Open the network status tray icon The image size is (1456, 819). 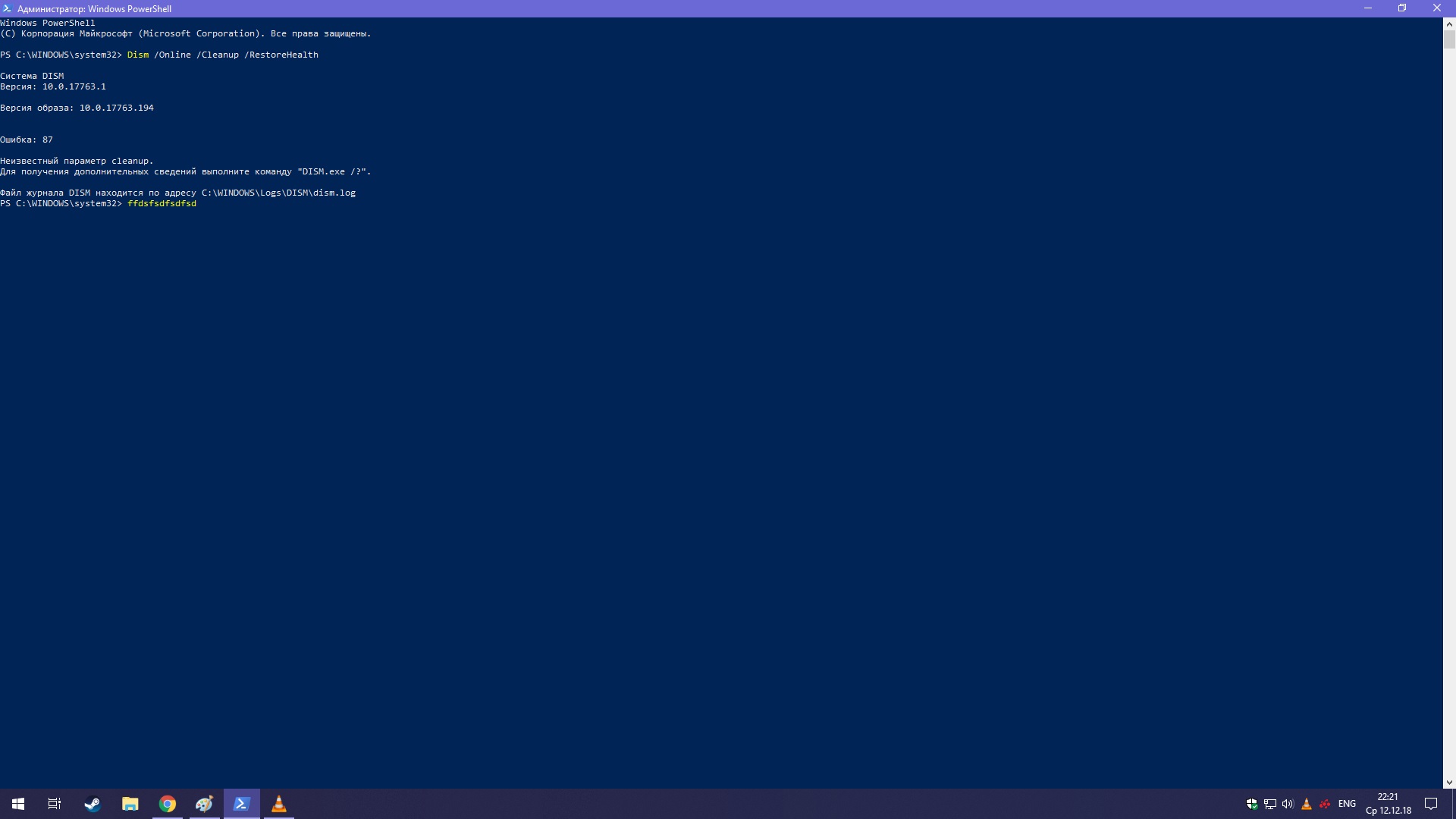(x=1270, y=804)
